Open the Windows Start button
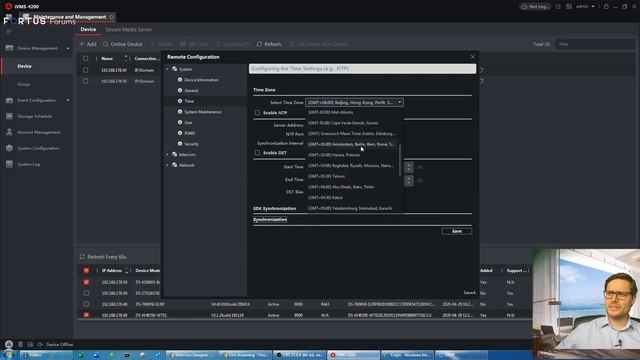The image size is (640, 360). (x=9, y=355)
